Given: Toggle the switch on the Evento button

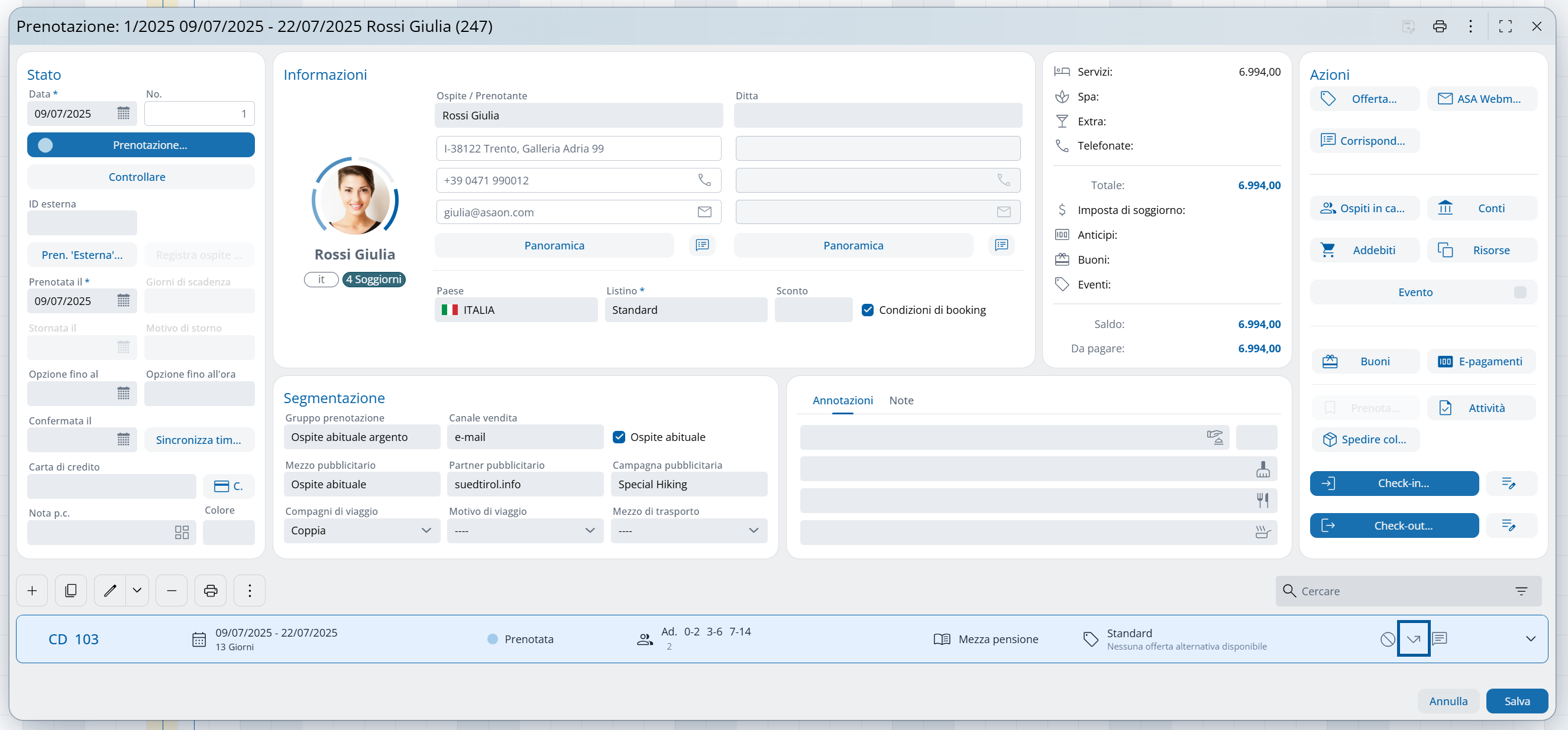Looking at the screenshot, I should [x=1520, y=292].
